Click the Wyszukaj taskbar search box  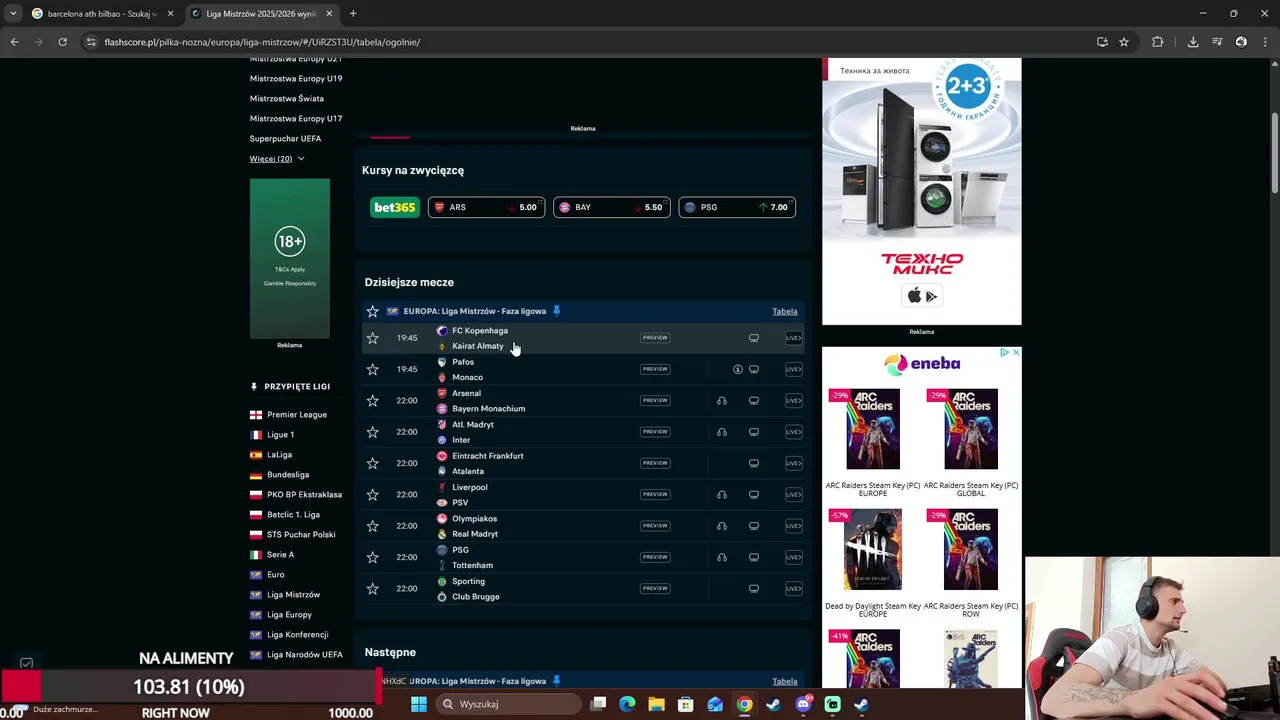(507, 704)
